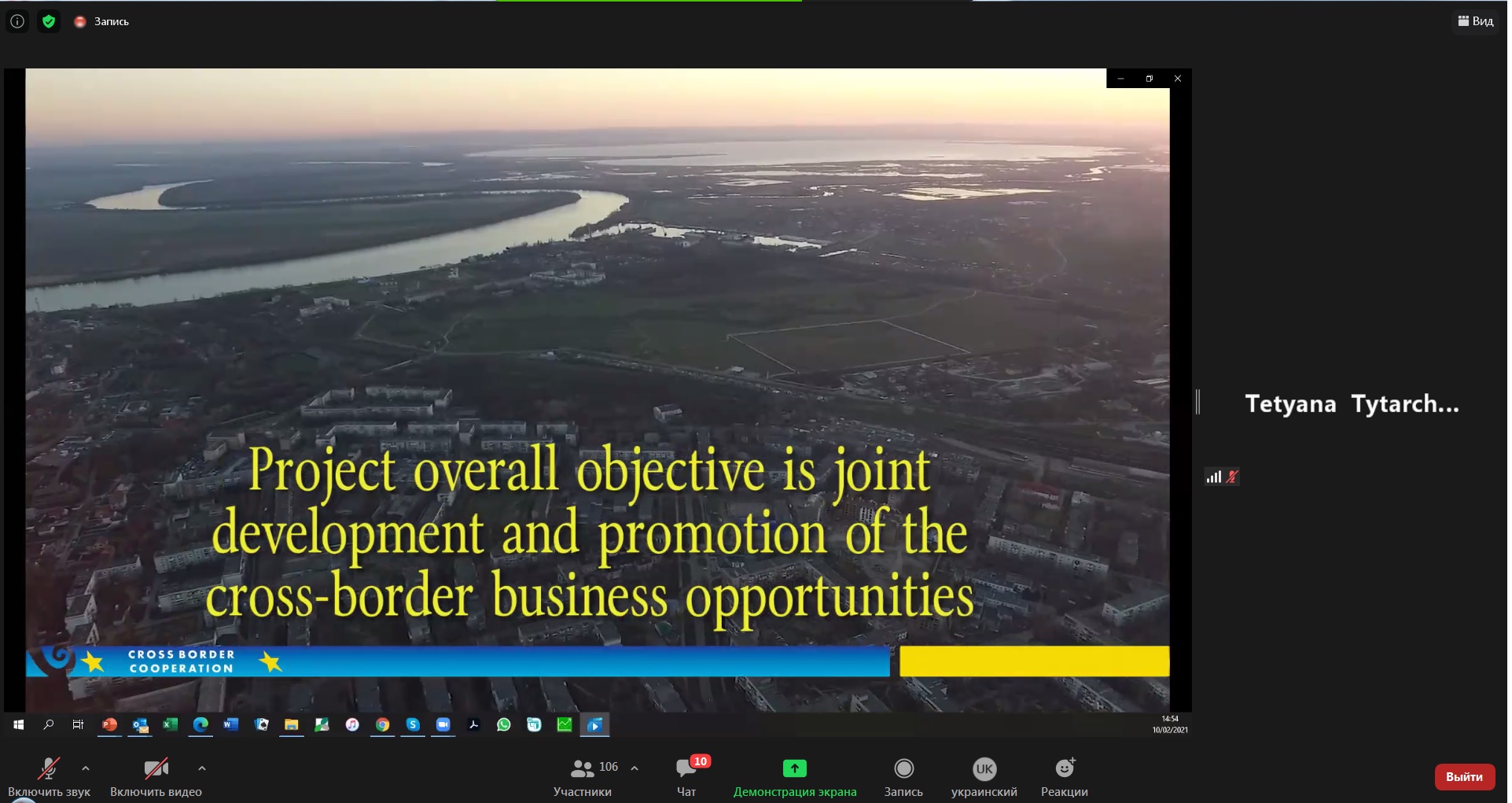Open Excel from the shared taskbar

[x=170, y=724]
